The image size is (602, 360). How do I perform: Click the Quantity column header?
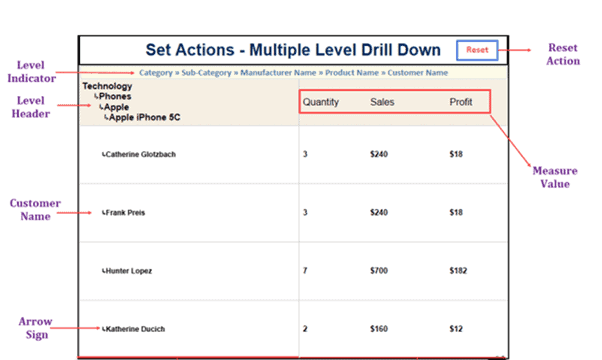(x=321, y=102)
